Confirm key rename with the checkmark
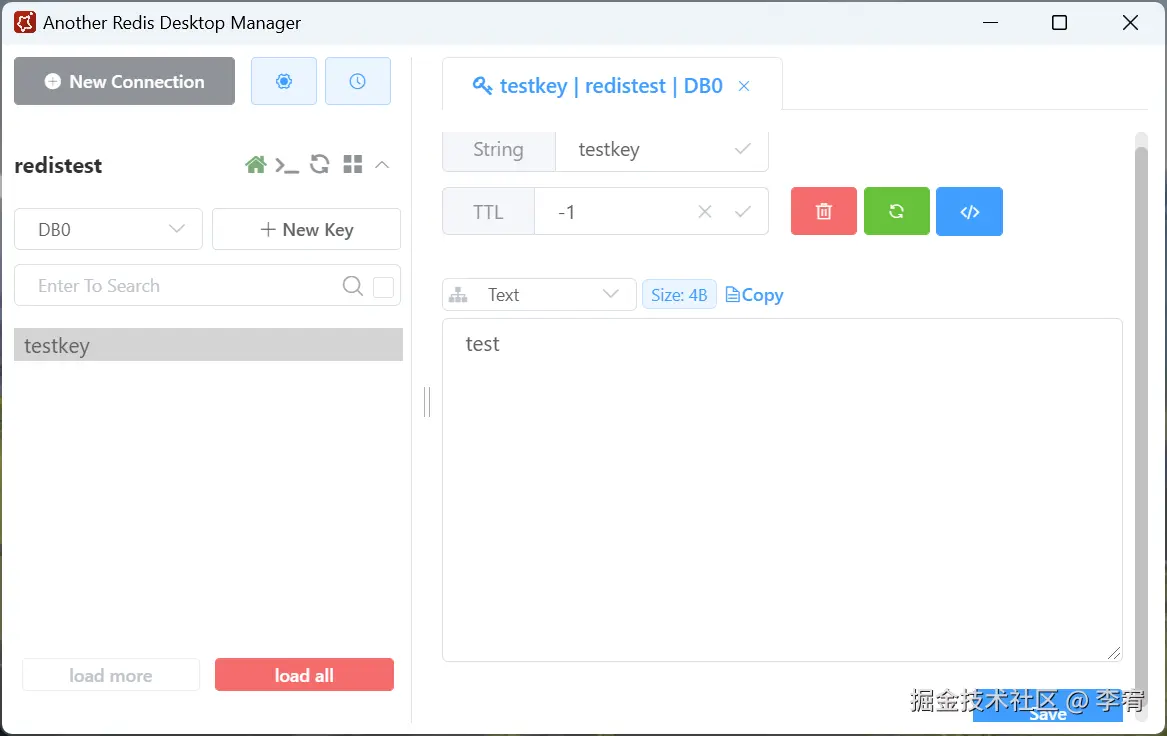The height and width of the screenshot is (736, 1167). (742, 149)
